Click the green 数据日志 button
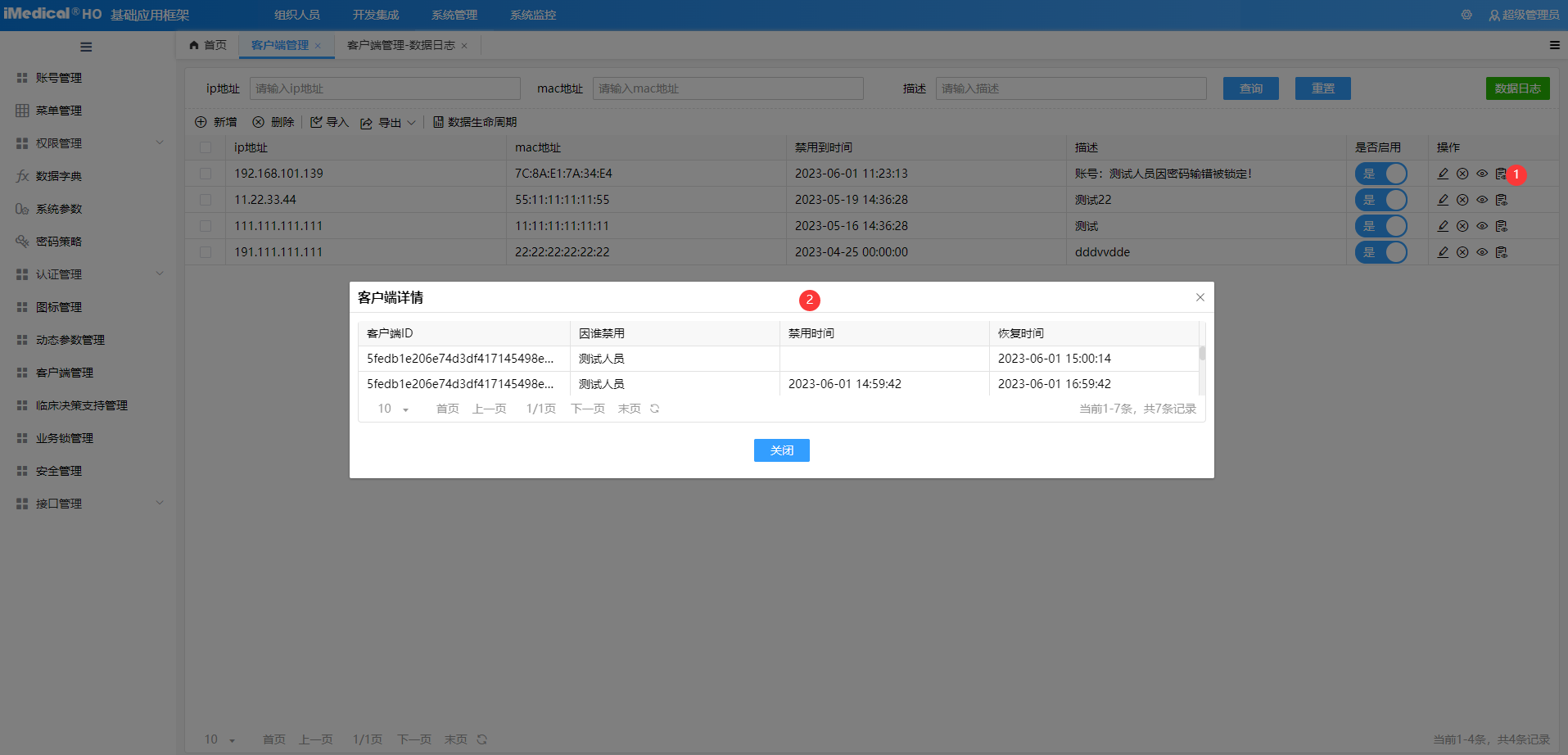This screenshot has width=1568, height=755. [1517, 88]
